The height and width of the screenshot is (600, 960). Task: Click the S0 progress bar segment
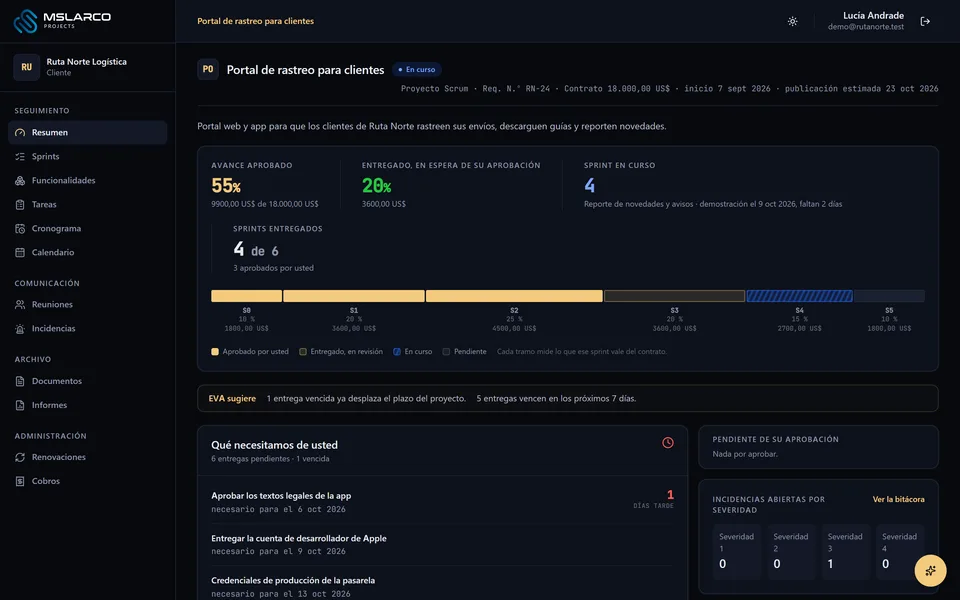247,296
